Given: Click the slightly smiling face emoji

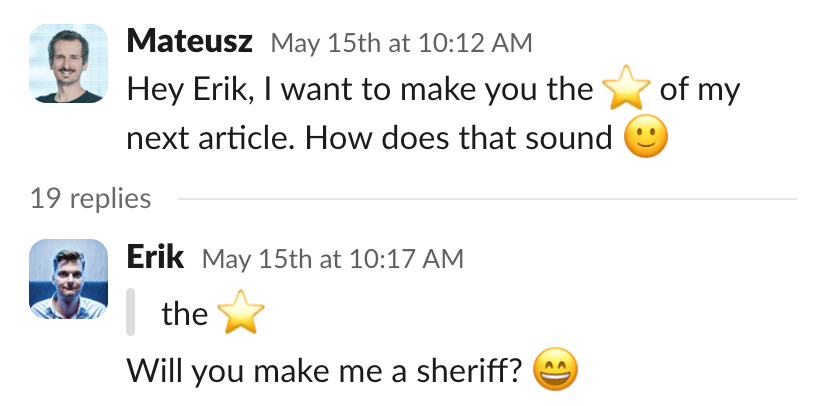Looking at the screenshot, I should point(645,137).
